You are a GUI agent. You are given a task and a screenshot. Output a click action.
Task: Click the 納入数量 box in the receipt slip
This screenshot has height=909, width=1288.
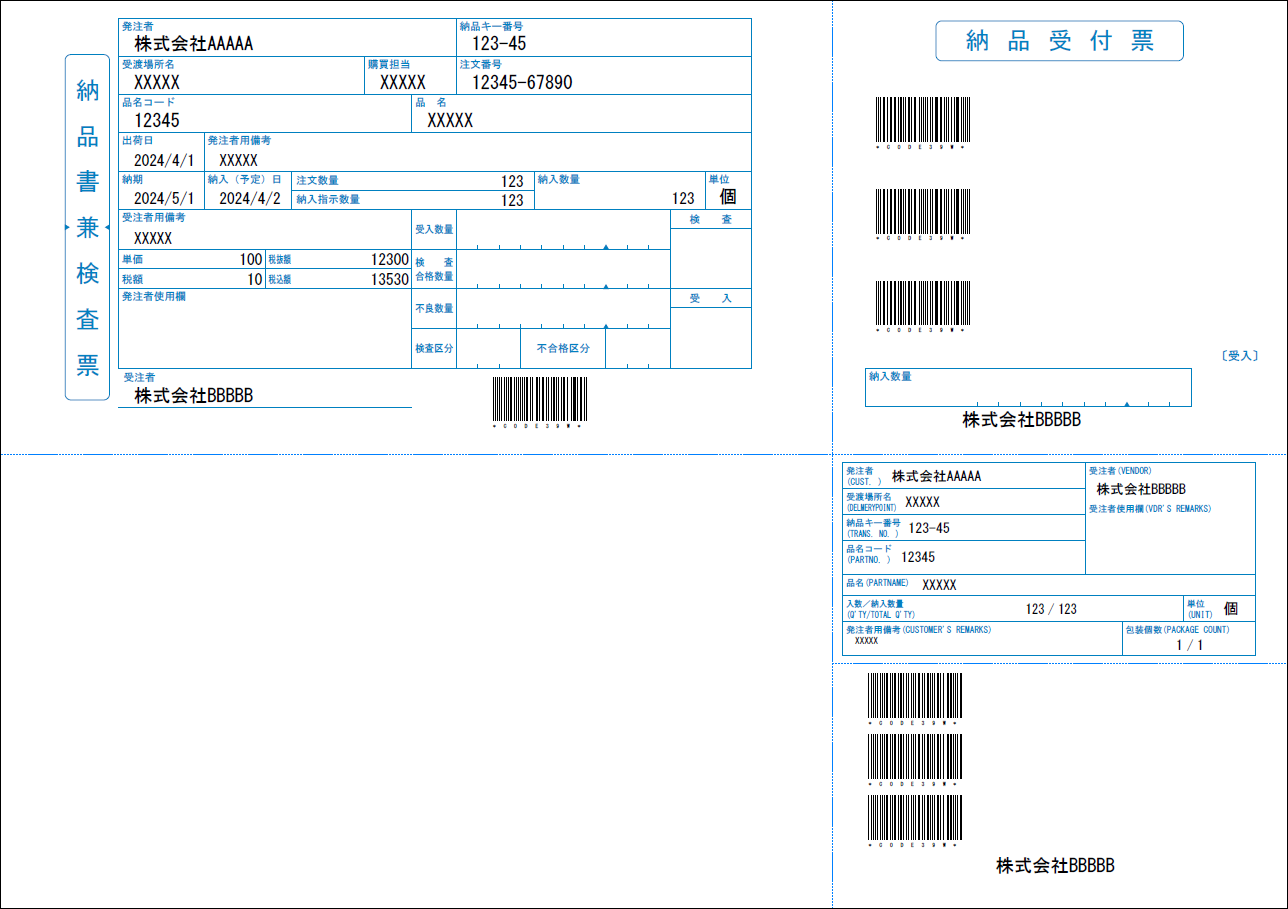[1027, 388]
